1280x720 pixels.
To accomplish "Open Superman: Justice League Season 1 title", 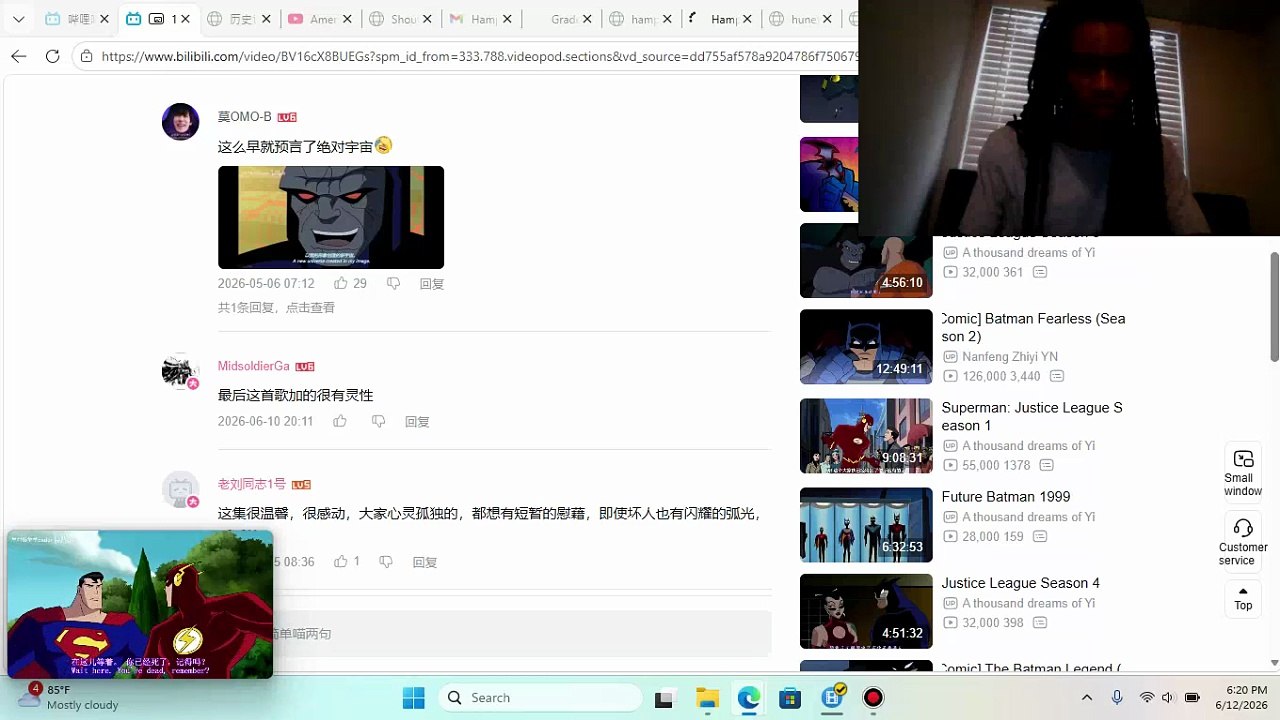I will (1032, 416).
